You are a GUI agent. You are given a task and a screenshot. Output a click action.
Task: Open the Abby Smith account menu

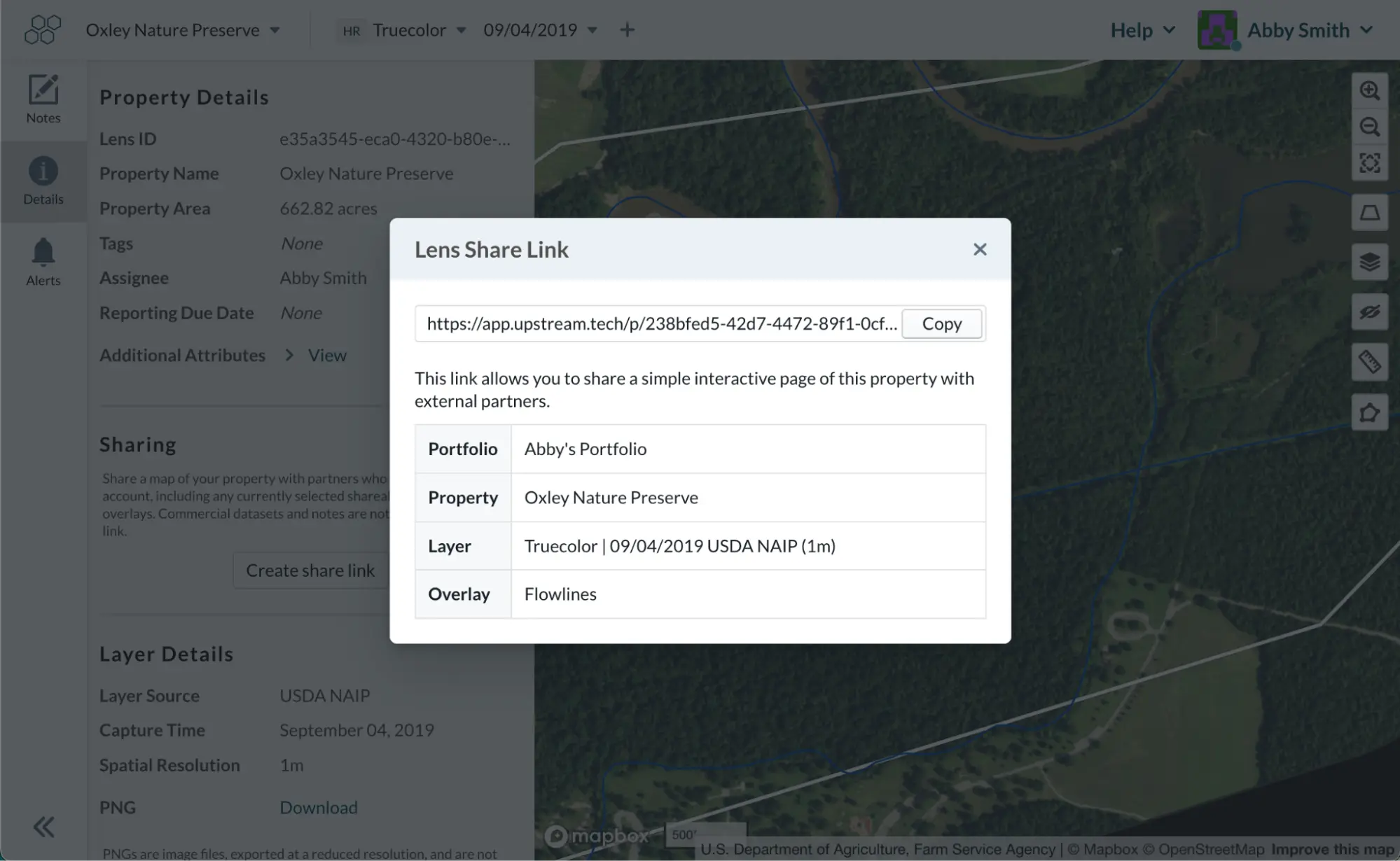tap(1310, 30)
